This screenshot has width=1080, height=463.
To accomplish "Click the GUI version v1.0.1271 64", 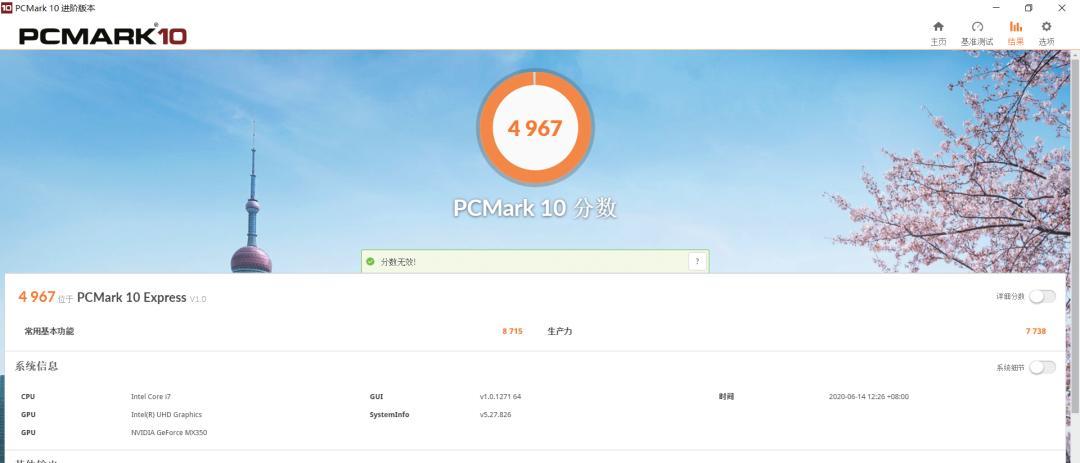I will click(x=500, y=397).
